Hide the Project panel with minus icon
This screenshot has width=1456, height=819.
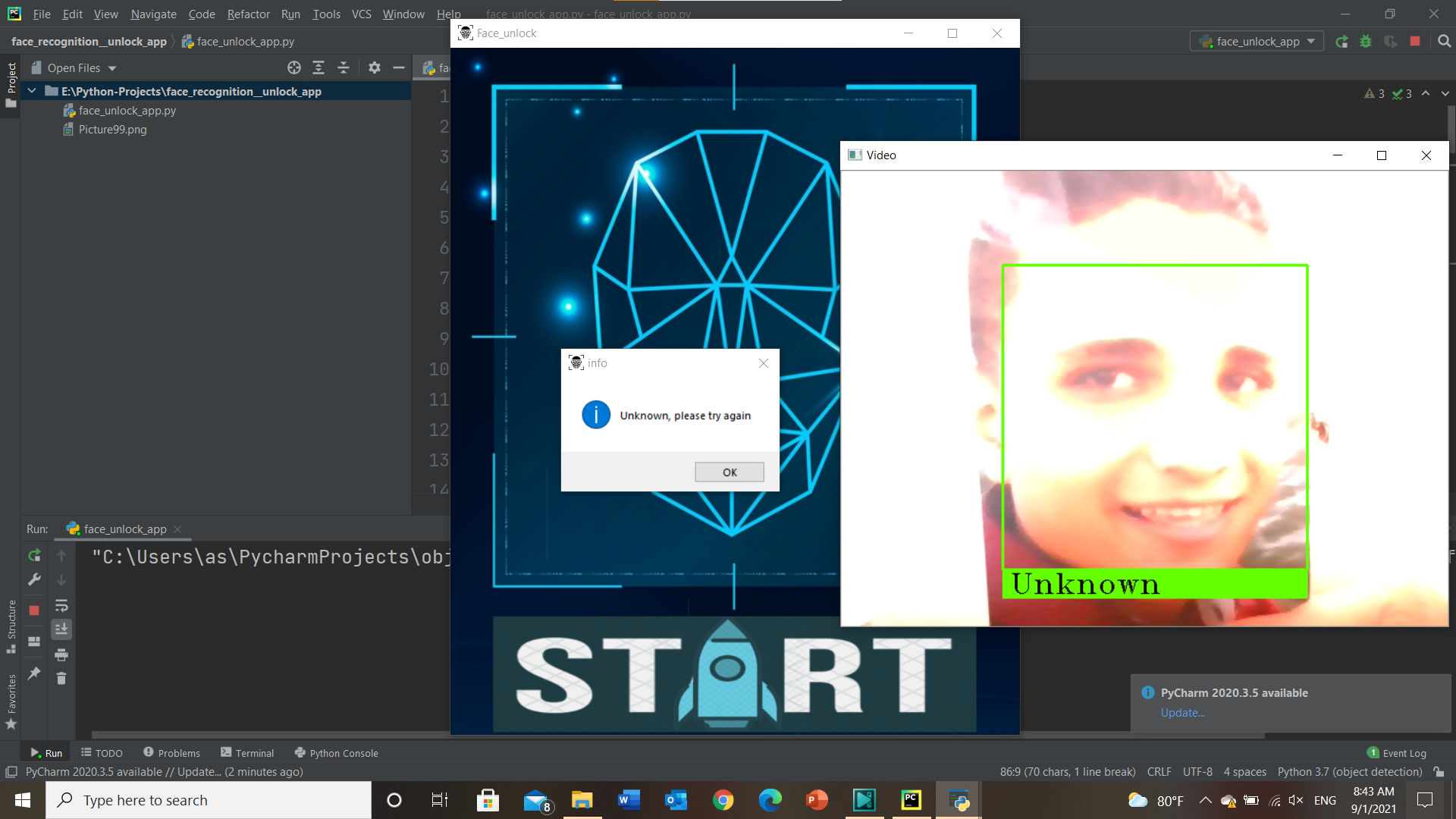pyautogui.click(x=399, y=67)
